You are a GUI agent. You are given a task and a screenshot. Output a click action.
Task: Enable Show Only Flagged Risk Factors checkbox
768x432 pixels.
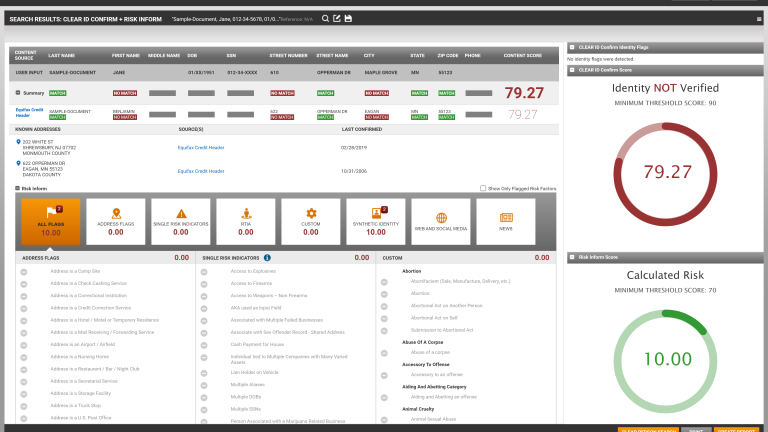[x=482, y=188]
